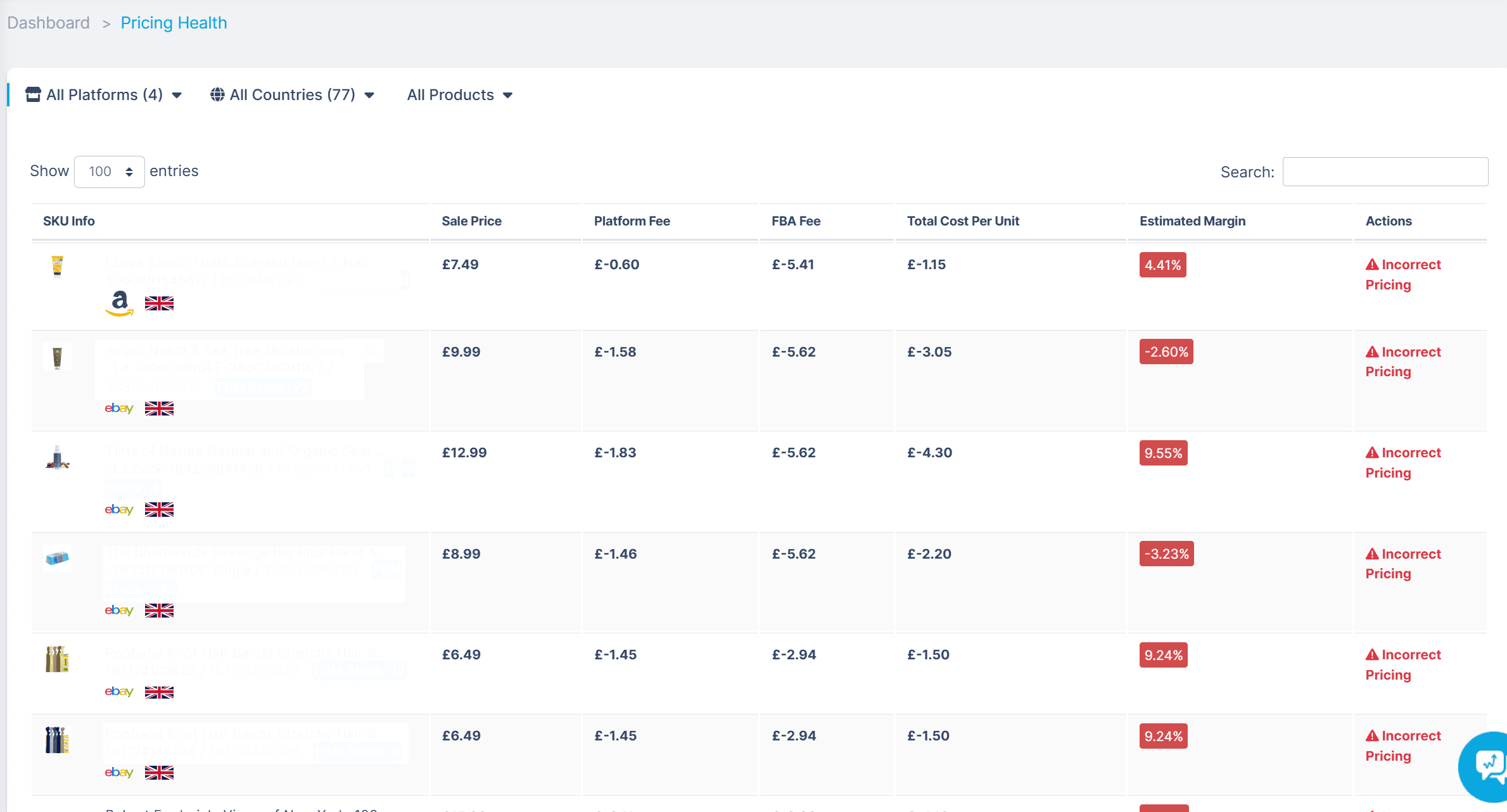Image resolution: width=1507 pixels, height=812 pixels.
Task: Click the -2.60% red margin badge
Action: click(1166, 352)
